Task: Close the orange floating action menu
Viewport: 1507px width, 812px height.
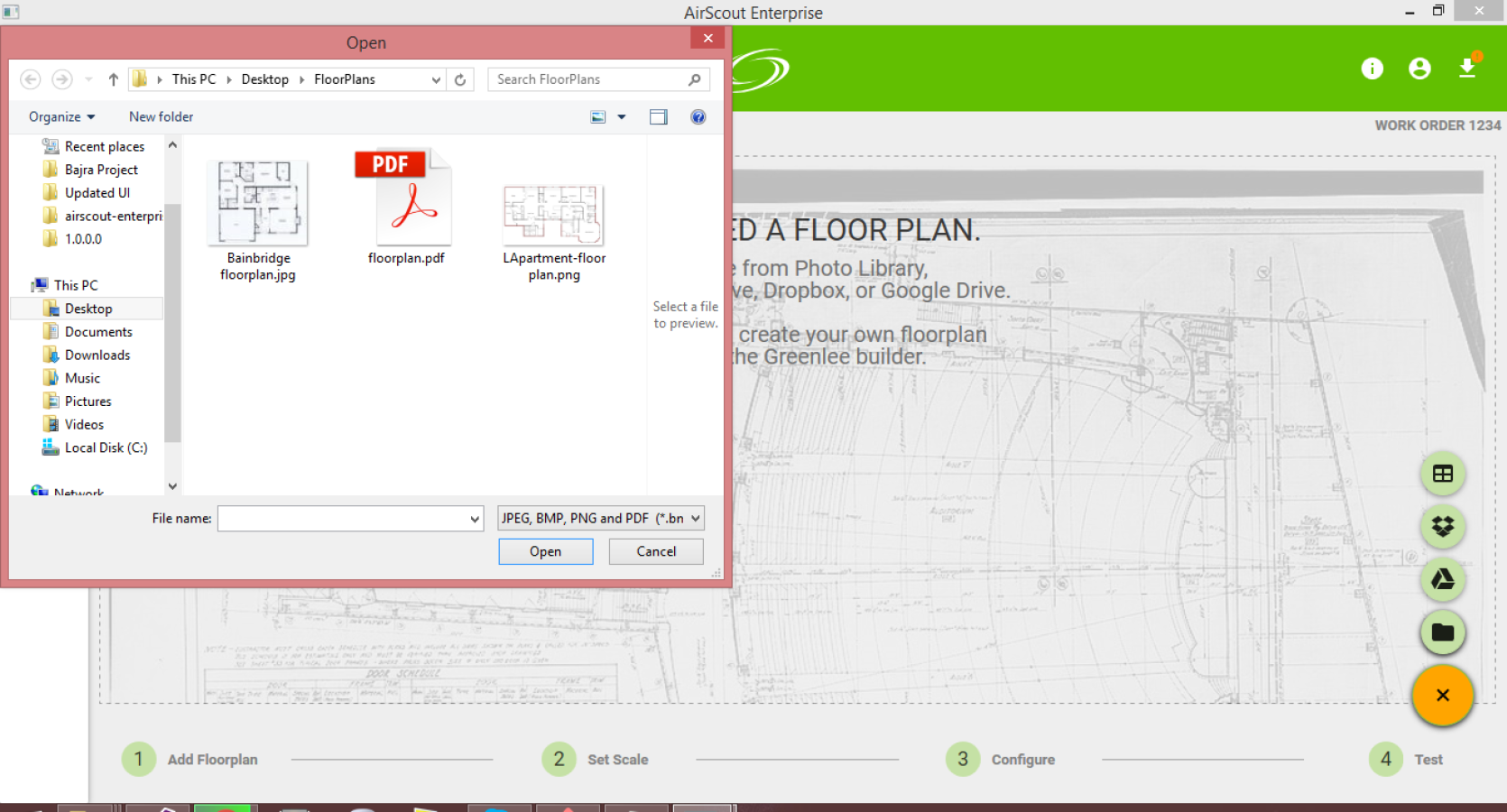Action: tap(1442, 695)
